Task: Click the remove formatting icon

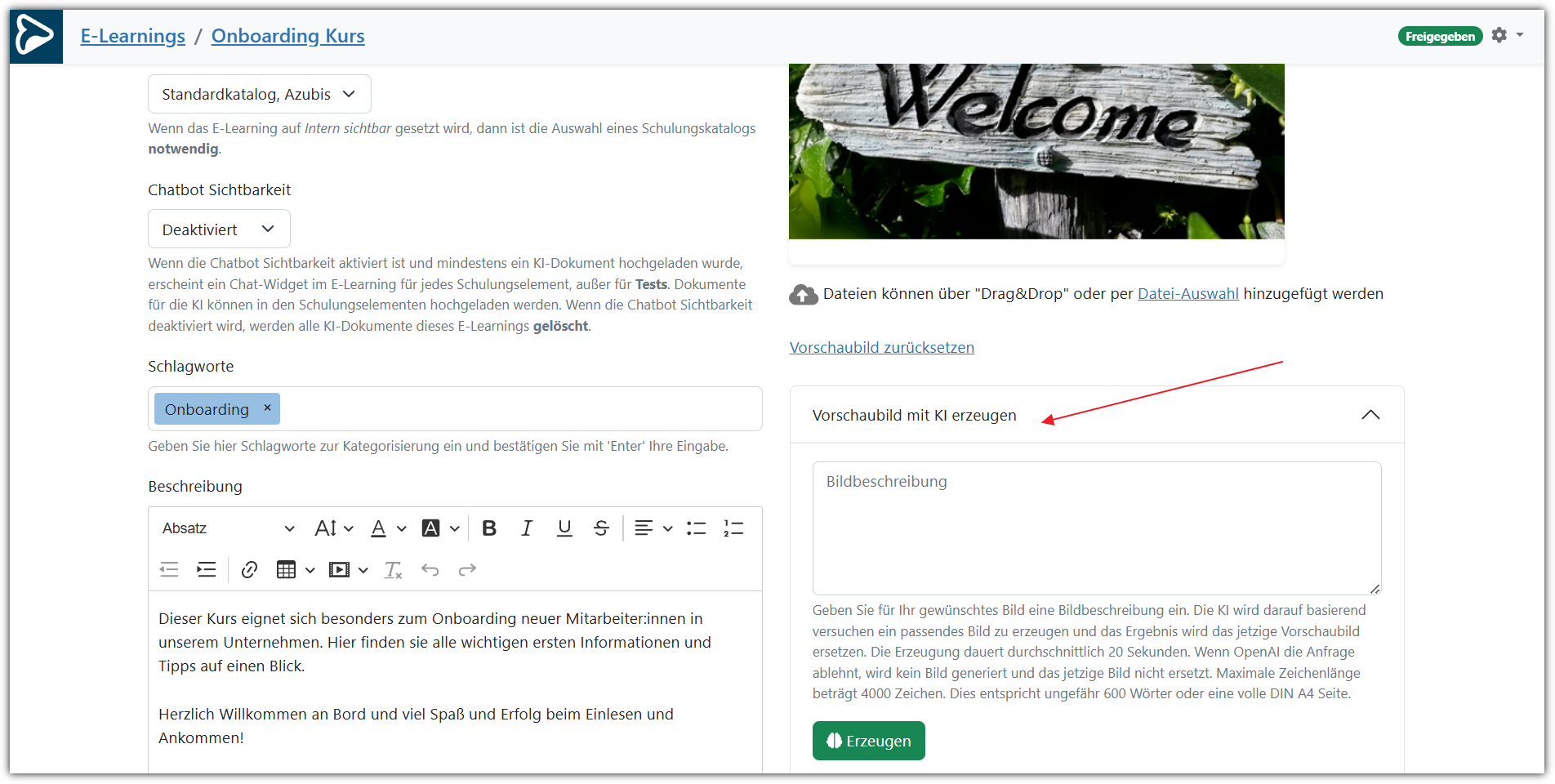Action: (x=393, y=570)
